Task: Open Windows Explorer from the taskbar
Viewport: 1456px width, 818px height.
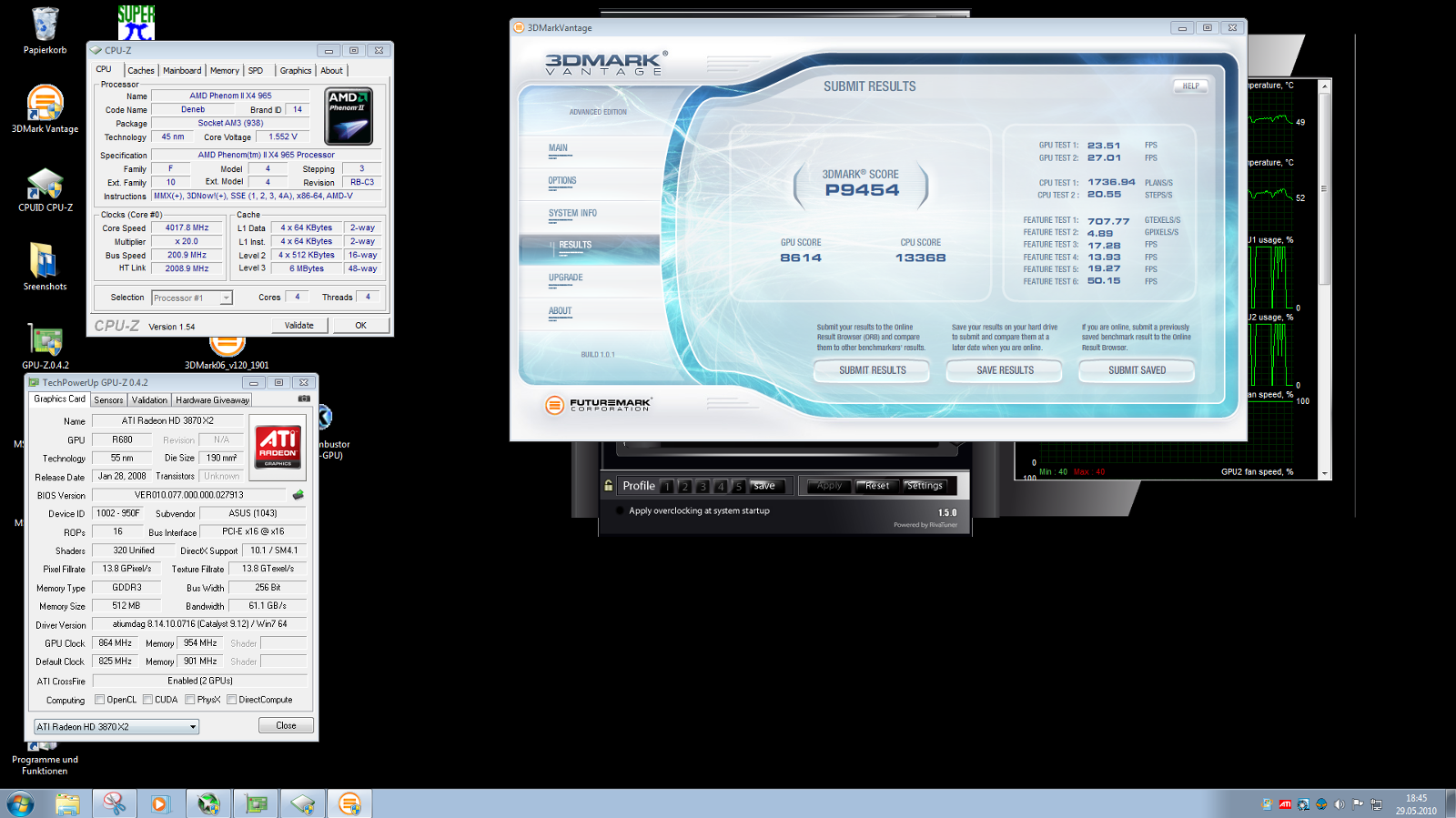Action: [67, 803]
